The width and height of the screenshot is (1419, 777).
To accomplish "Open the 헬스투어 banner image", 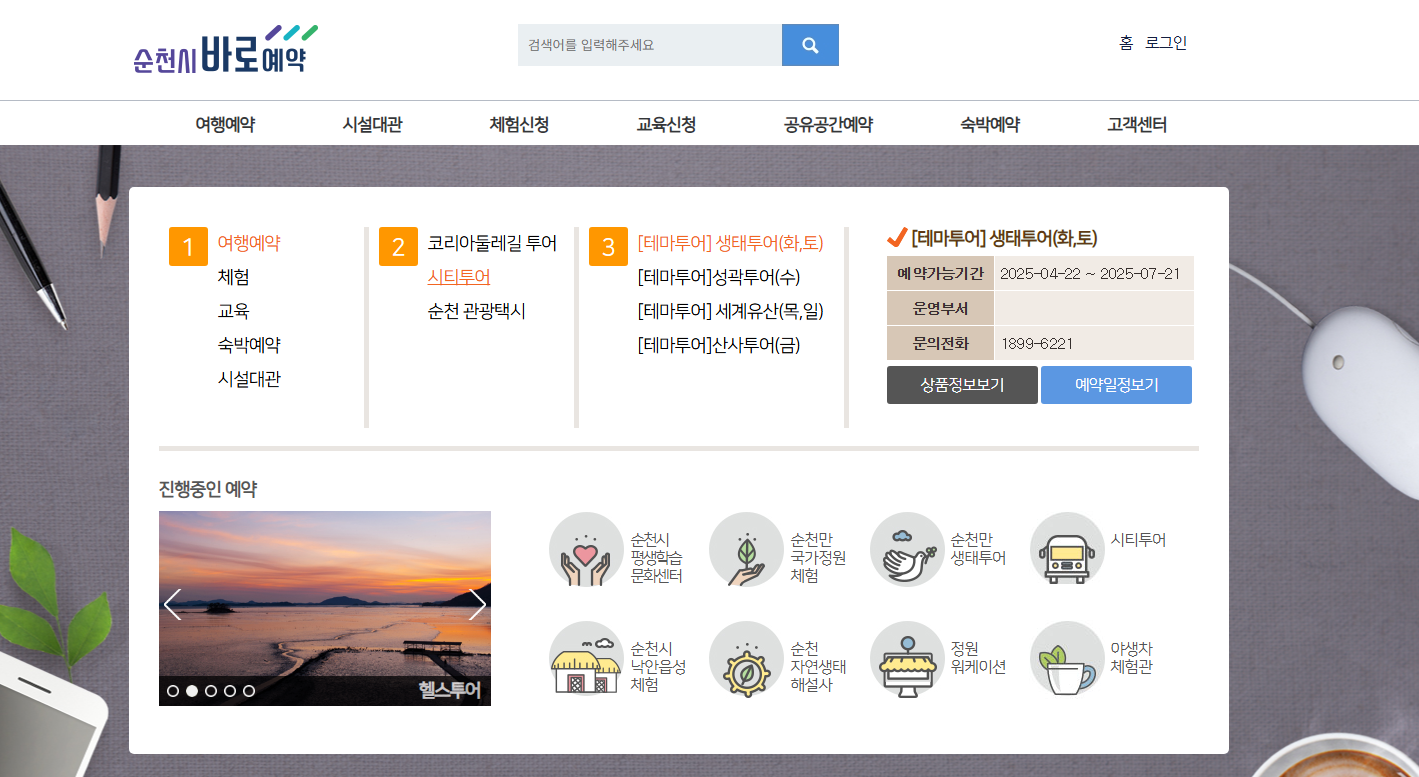I will coord(325,608).
